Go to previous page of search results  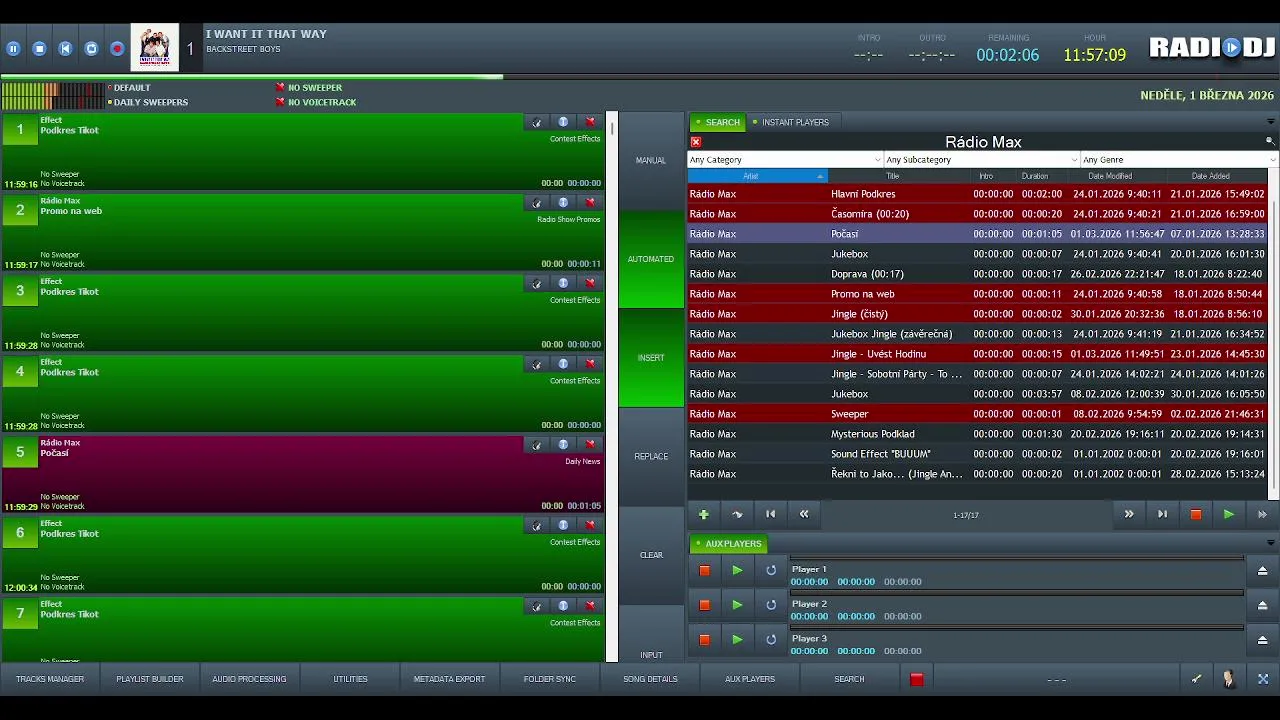(804, 514)
